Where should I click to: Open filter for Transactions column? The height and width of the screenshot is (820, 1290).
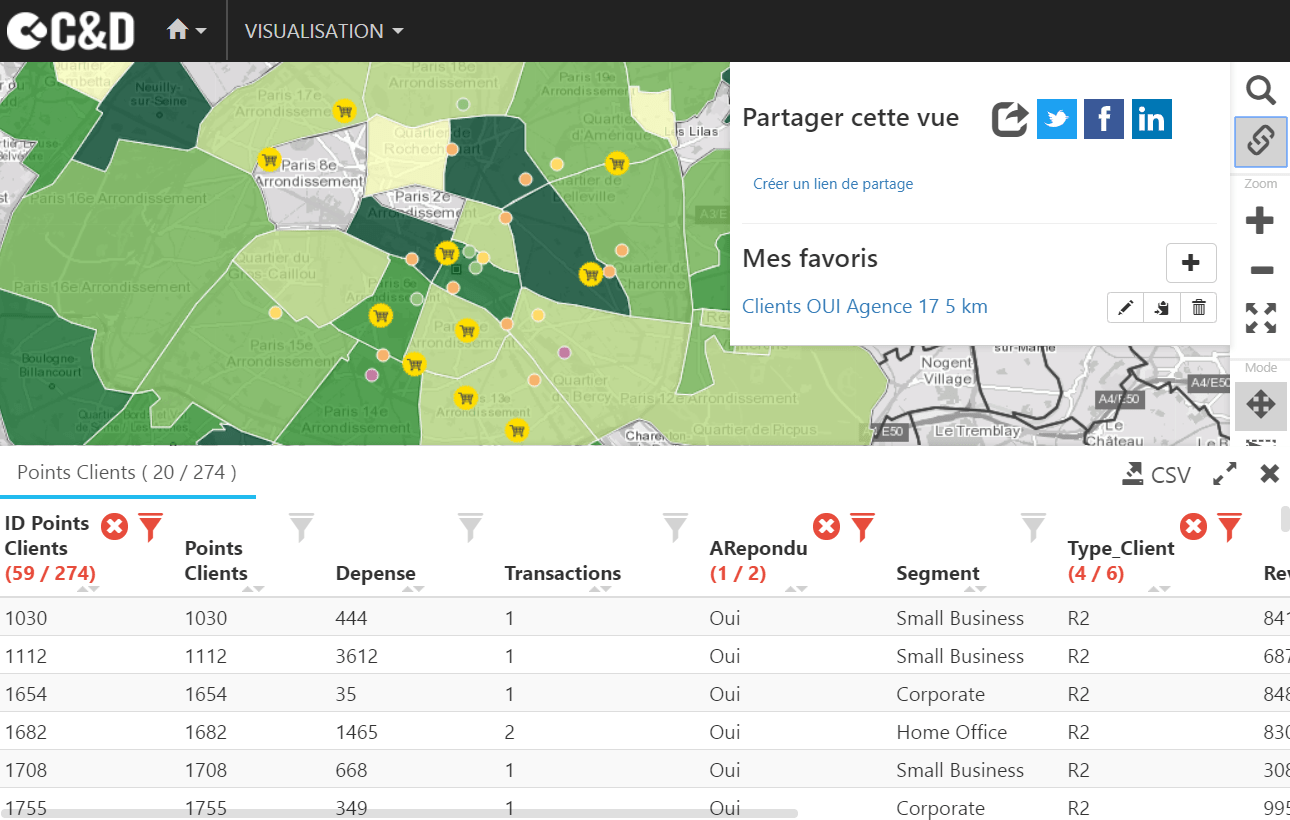[676, 527]
